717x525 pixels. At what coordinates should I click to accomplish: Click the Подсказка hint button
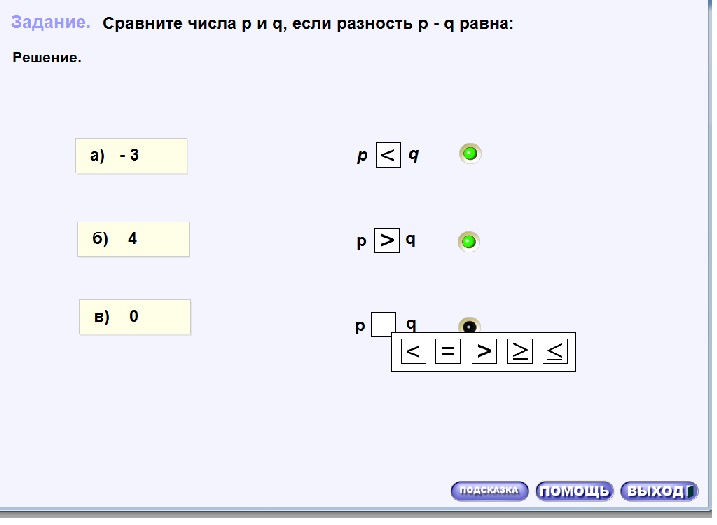click(489, 491)
